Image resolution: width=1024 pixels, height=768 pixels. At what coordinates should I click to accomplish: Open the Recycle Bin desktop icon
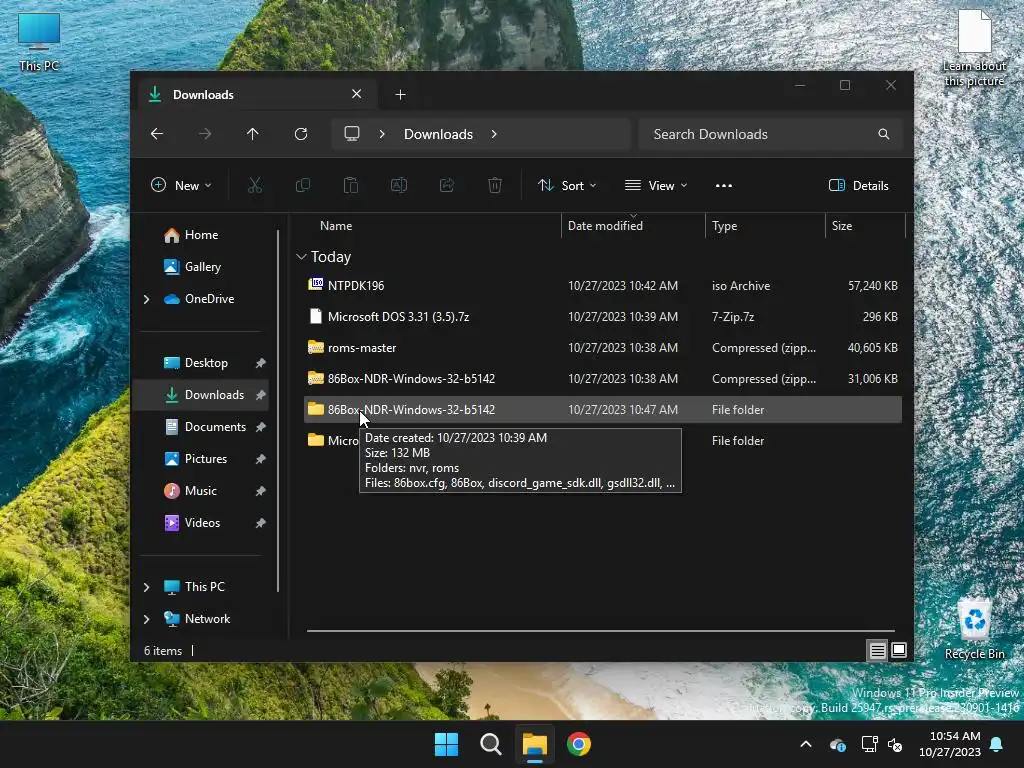pyautogui.click(x=974, y=630)
